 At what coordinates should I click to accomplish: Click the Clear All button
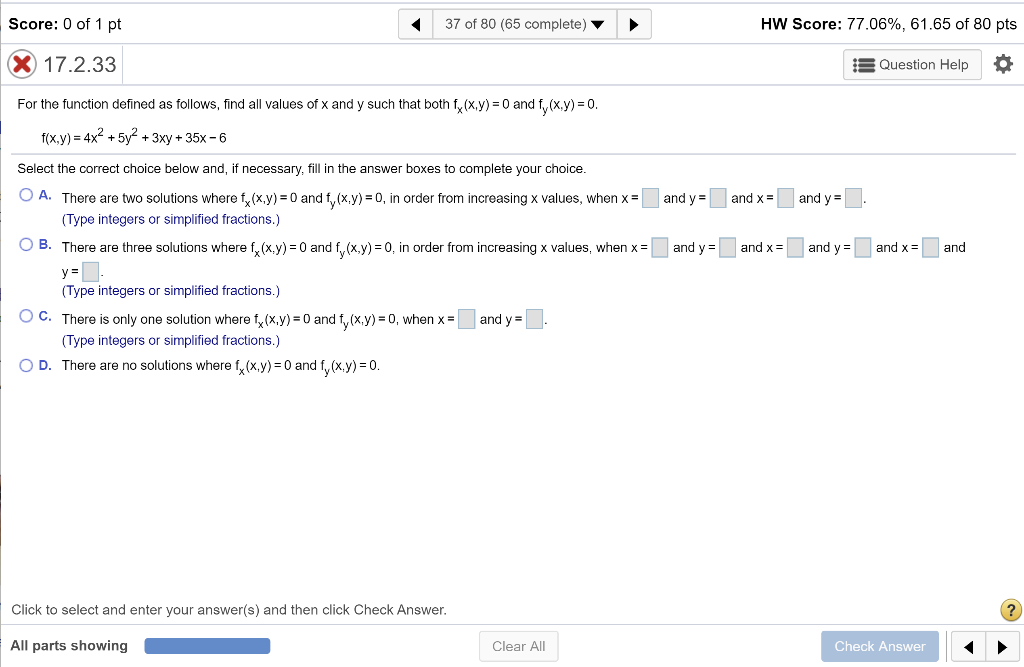(x=519, y=646)
